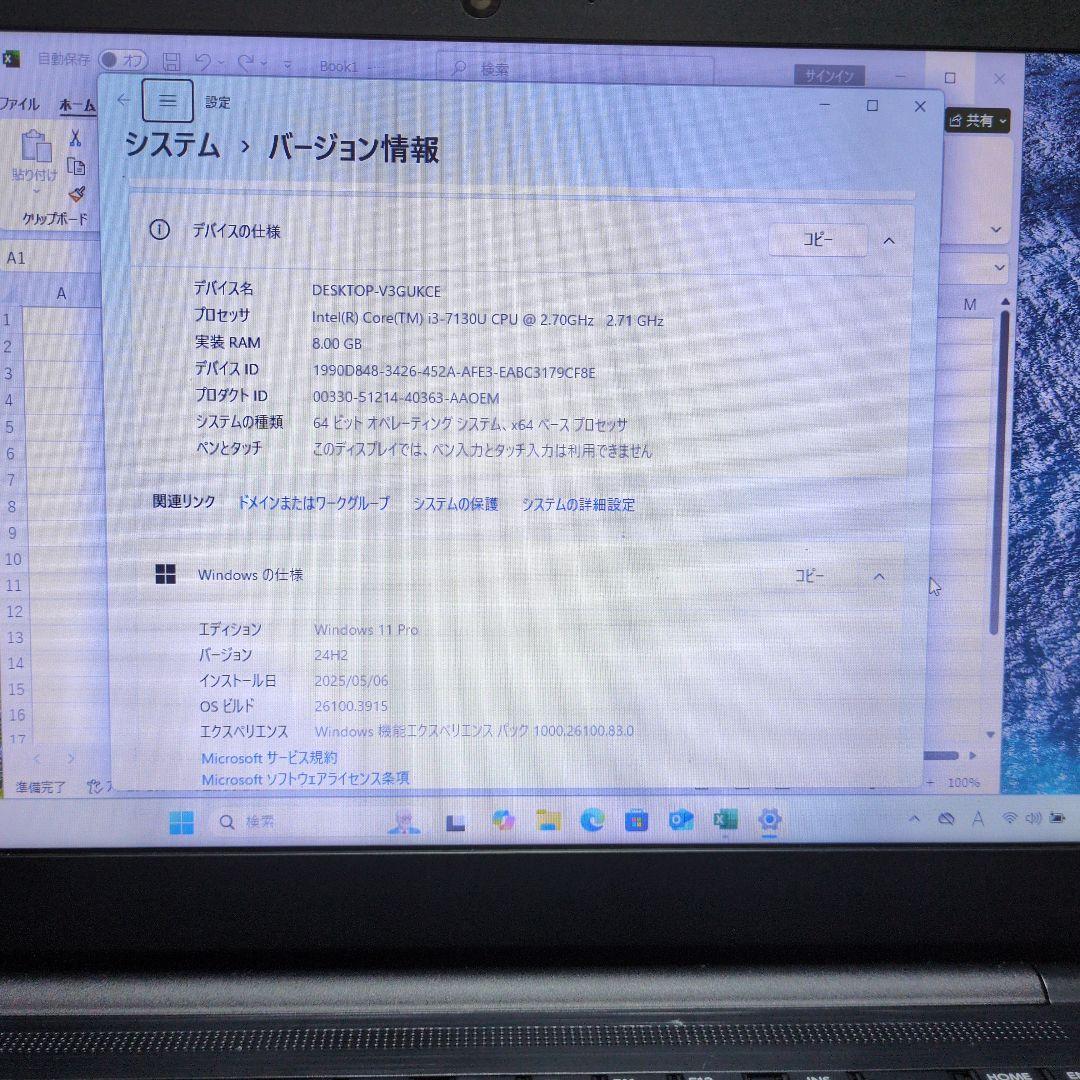This screenshot has width=1080, height=1080.
Task: Click the Excel Name Box showing A1
Action: (48, 258)
